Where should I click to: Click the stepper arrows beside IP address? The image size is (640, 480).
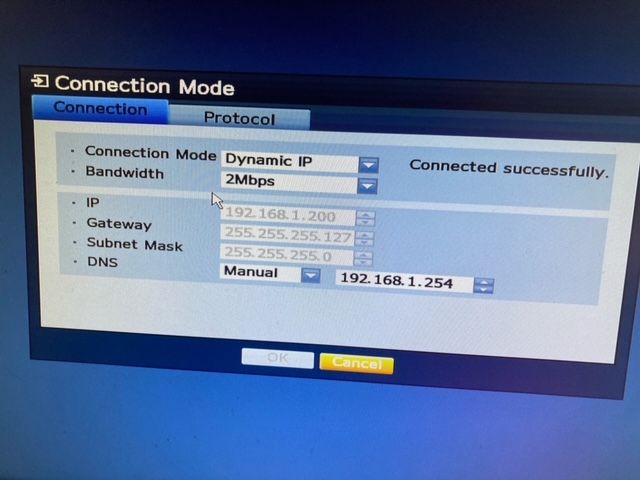coord(365,218)
